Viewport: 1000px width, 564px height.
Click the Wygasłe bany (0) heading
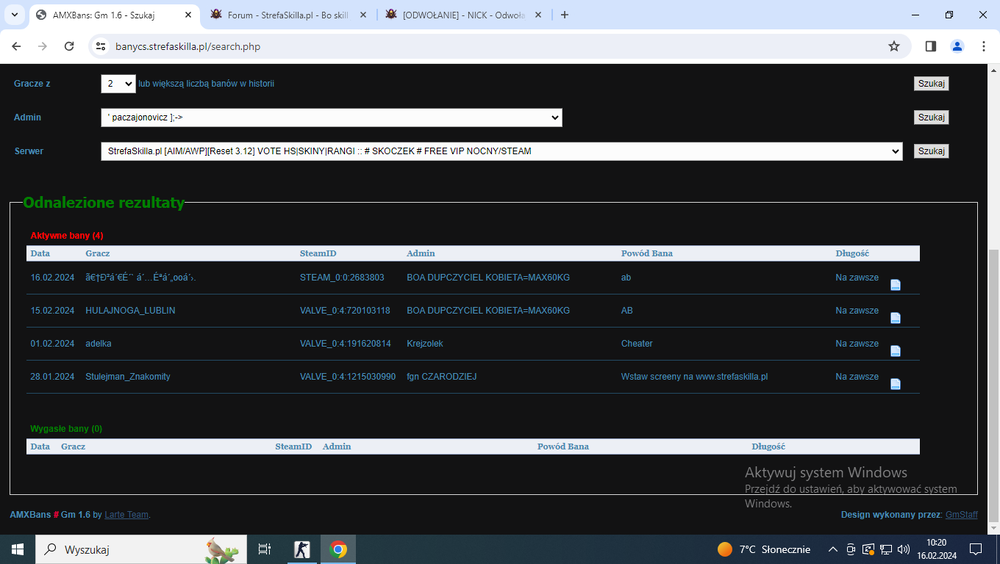point(66,429)
